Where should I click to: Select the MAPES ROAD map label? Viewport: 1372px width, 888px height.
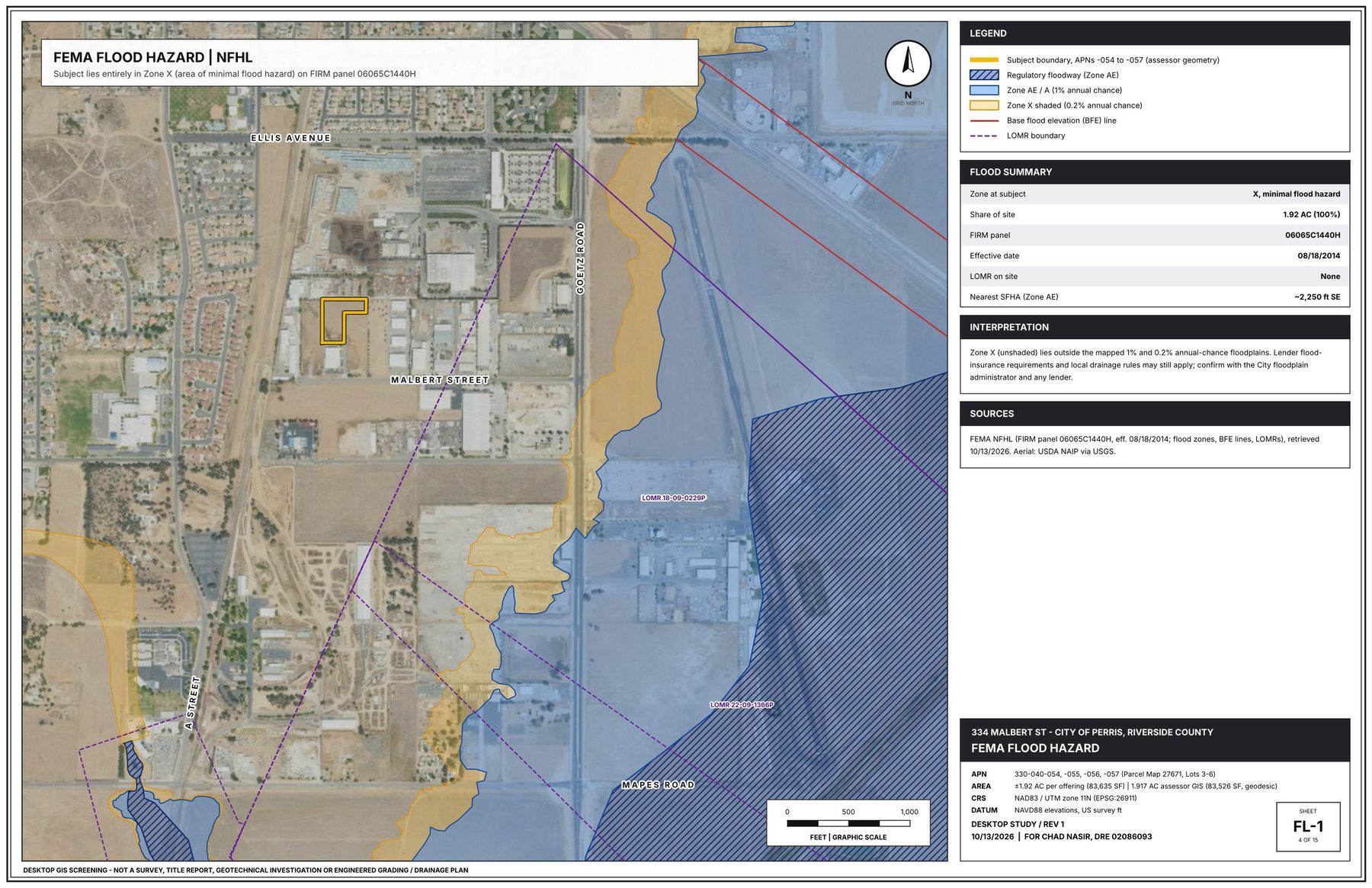click(x=658, y=784)
